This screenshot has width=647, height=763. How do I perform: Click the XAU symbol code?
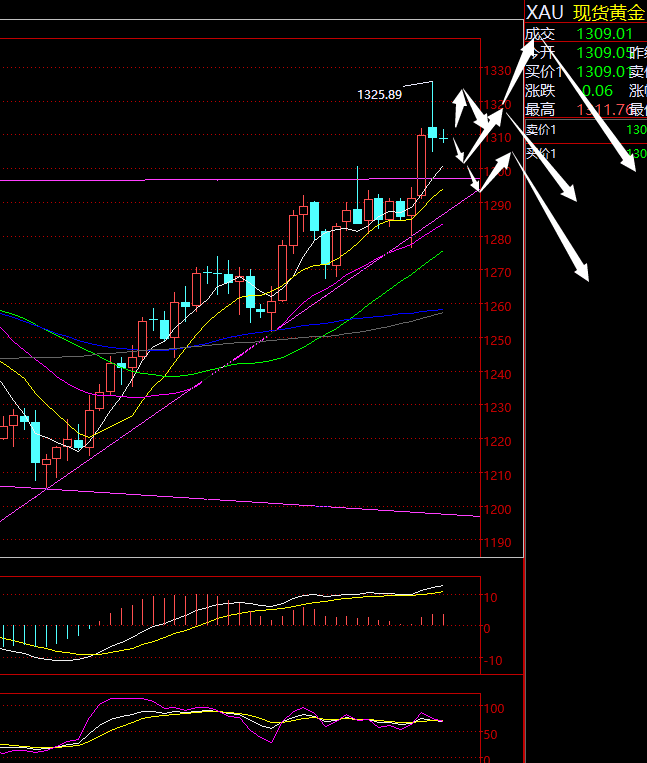pyautogui.click(x=544, y=12)
